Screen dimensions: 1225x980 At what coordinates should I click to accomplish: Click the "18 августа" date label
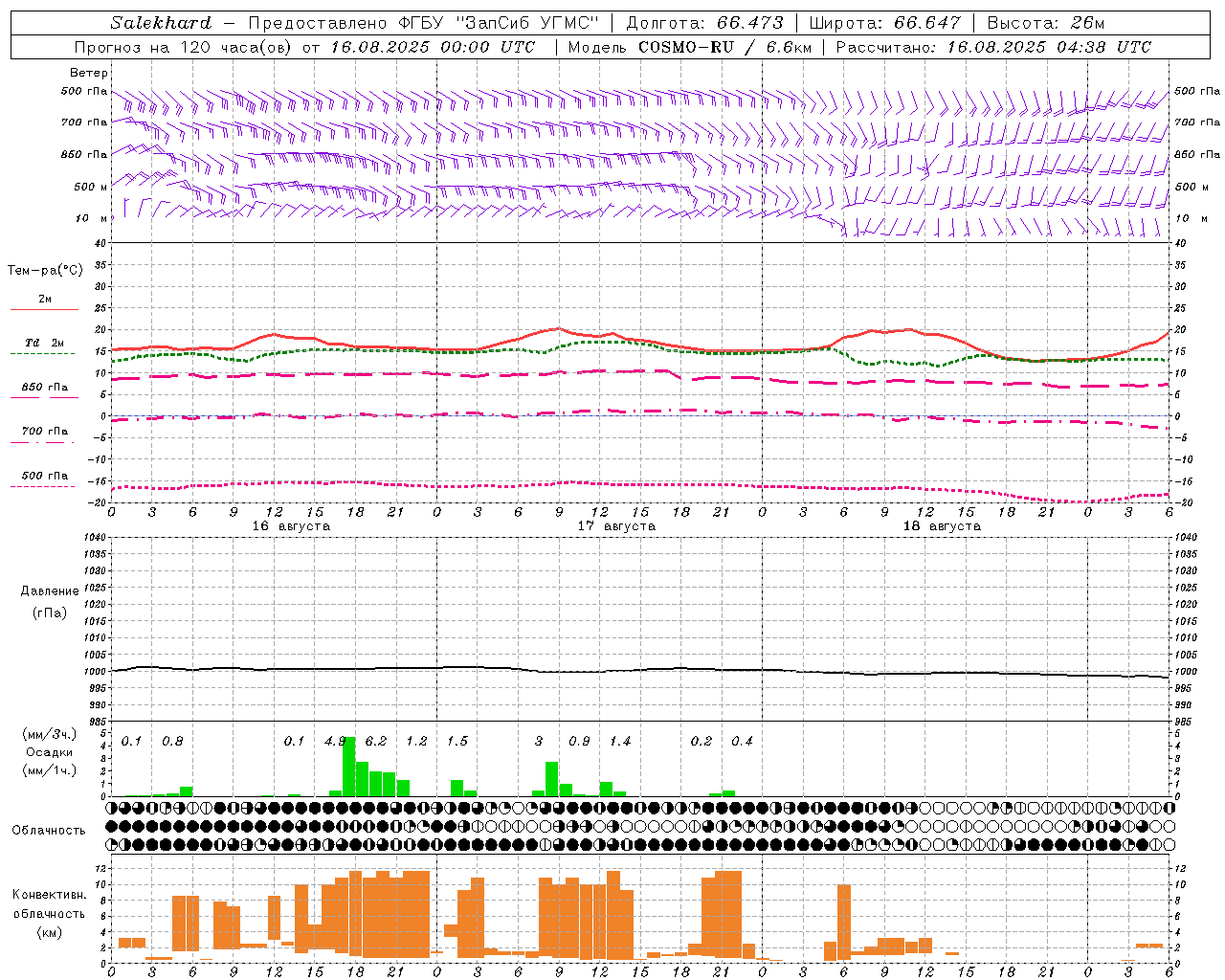(942, 526)
